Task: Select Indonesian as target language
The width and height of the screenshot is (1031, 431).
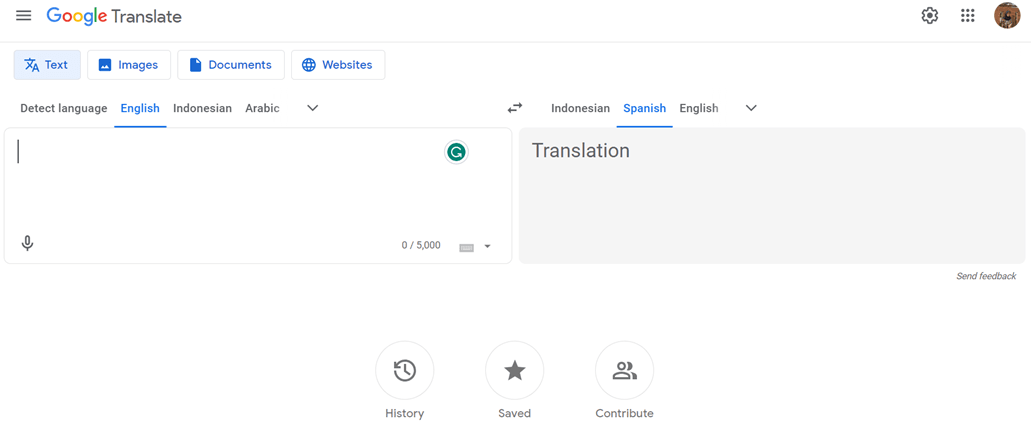Action: click(581, 109)
